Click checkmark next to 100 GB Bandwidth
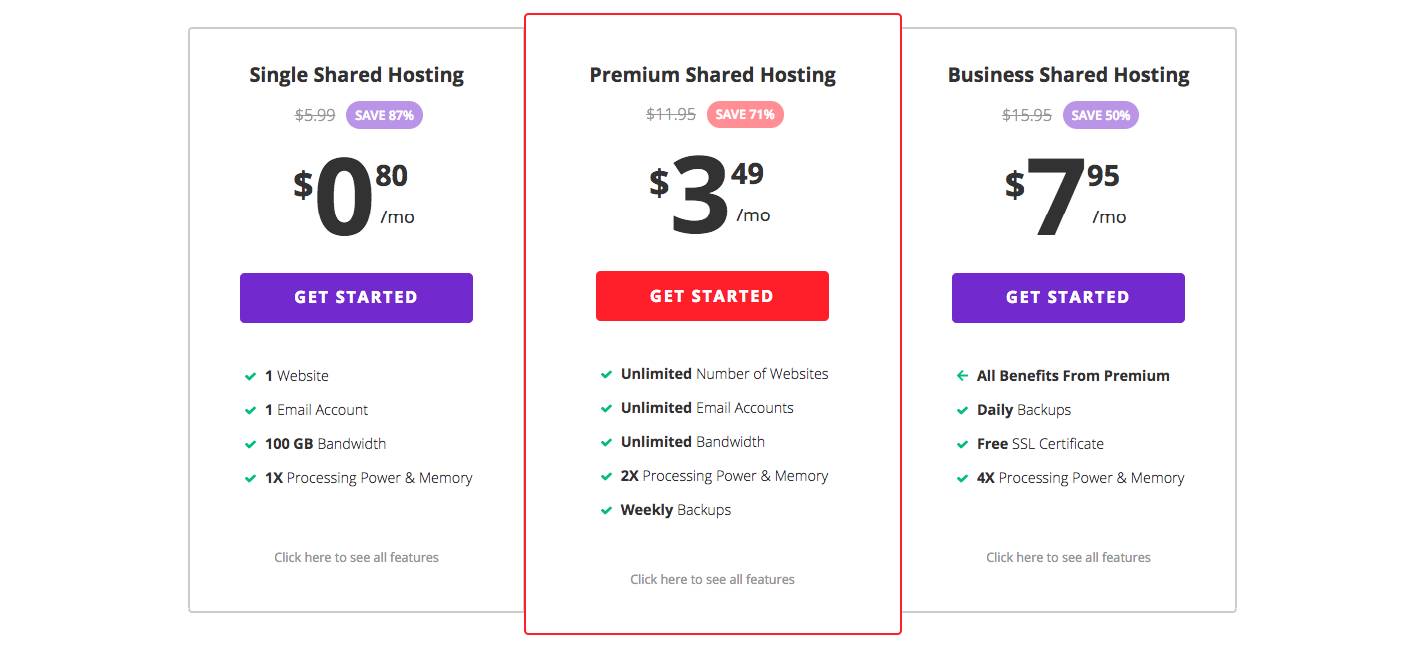The width and height of the screenshot is (1406, 648). tap(251, 445)
